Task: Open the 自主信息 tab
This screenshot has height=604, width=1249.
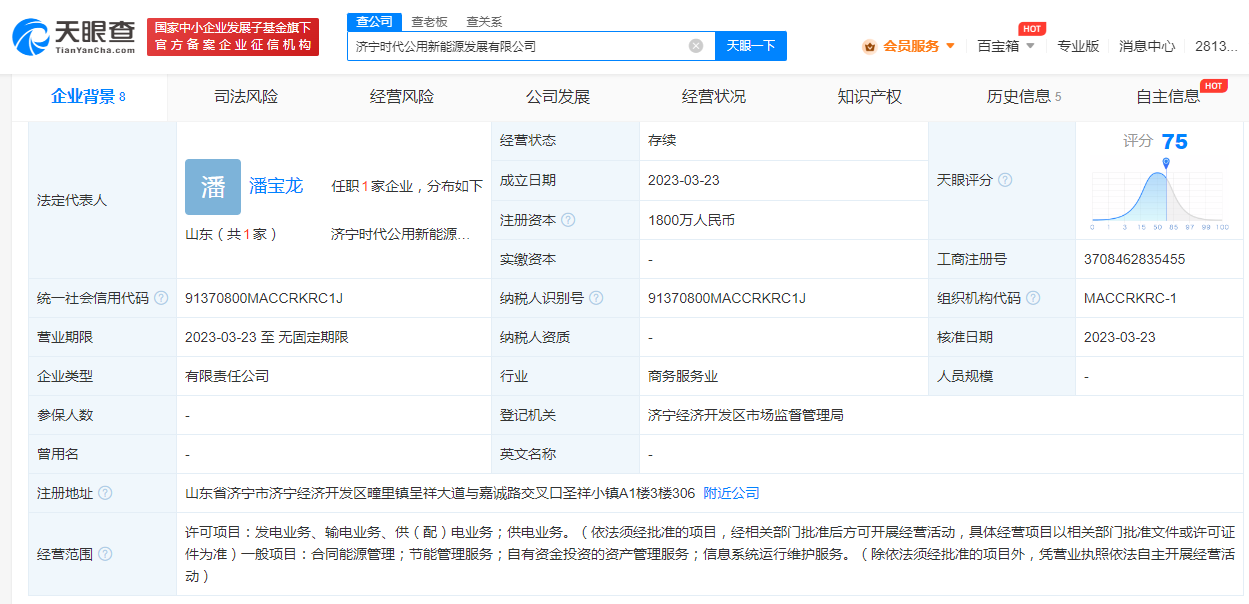Action: 1168,97
